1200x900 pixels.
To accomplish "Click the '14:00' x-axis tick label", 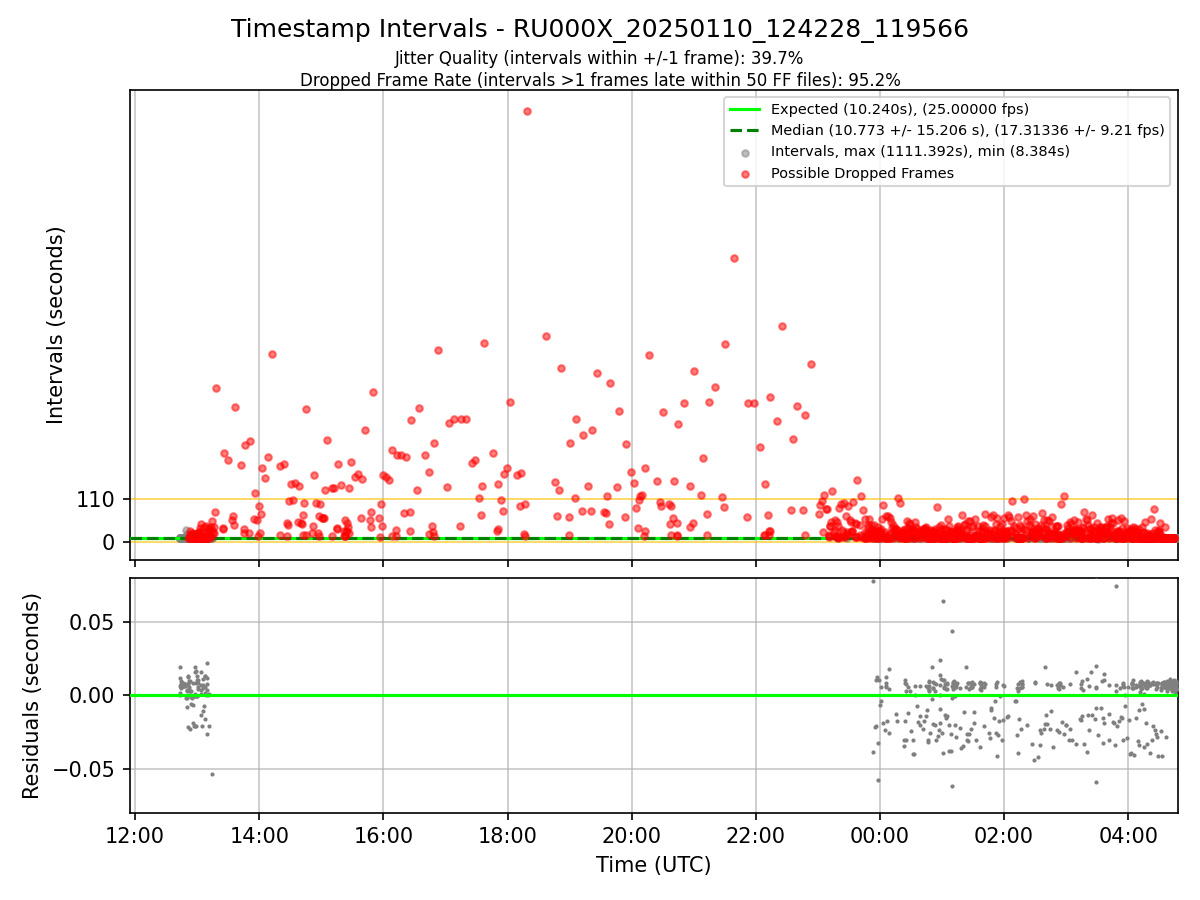I will click(x=259, y=834).
